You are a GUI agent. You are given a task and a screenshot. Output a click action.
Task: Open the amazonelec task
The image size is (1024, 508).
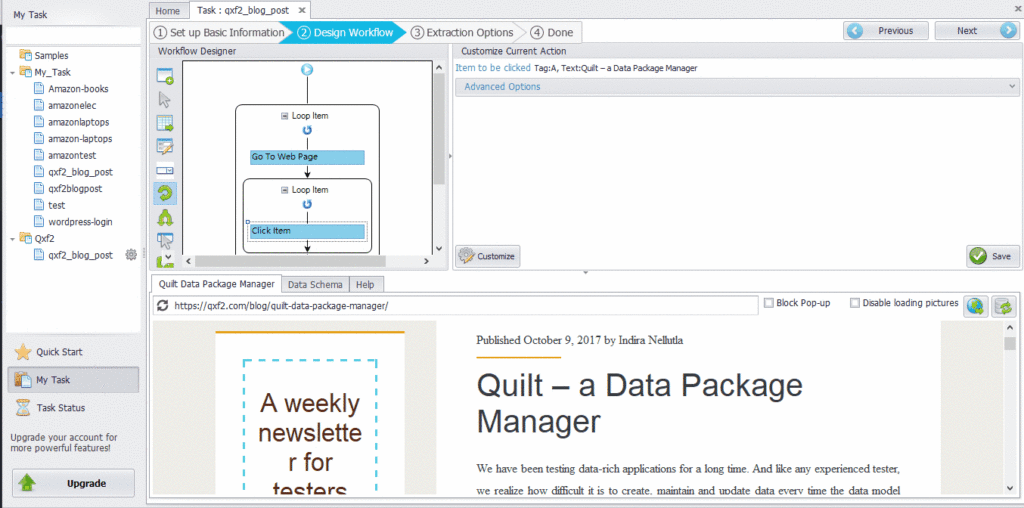[x=72, y=105]
